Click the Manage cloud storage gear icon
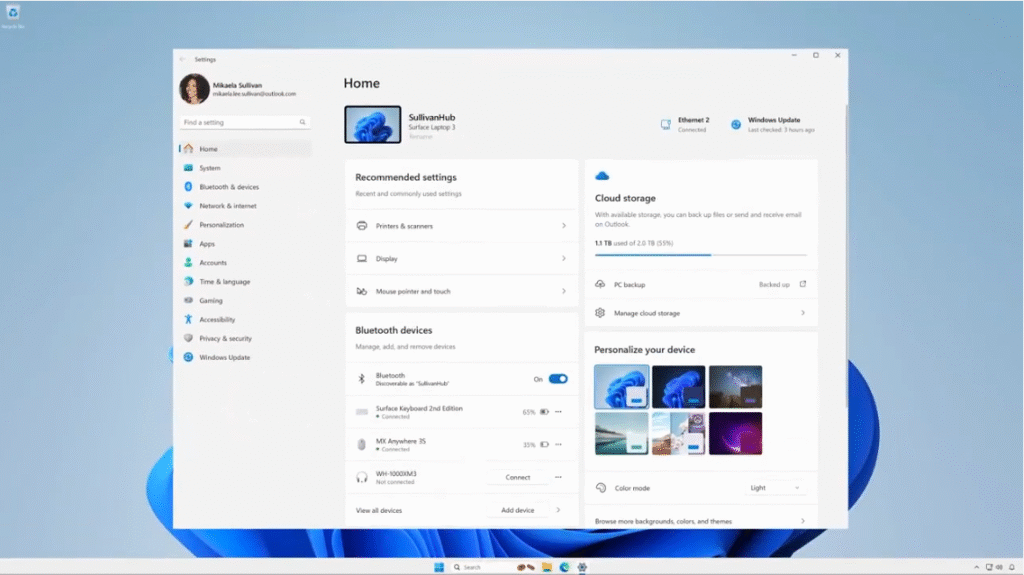The width and height of the screenshot is (1024, 575). click(x=600, y=313)
